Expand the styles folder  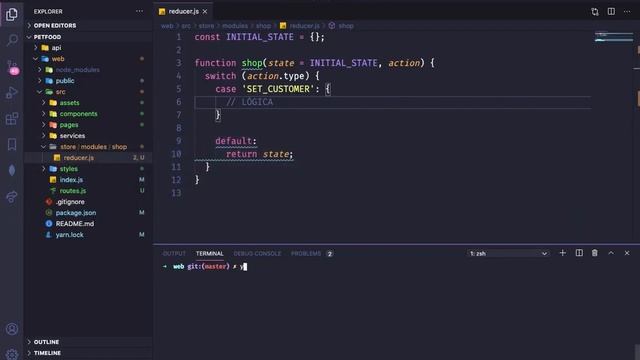tap(69, 169)
